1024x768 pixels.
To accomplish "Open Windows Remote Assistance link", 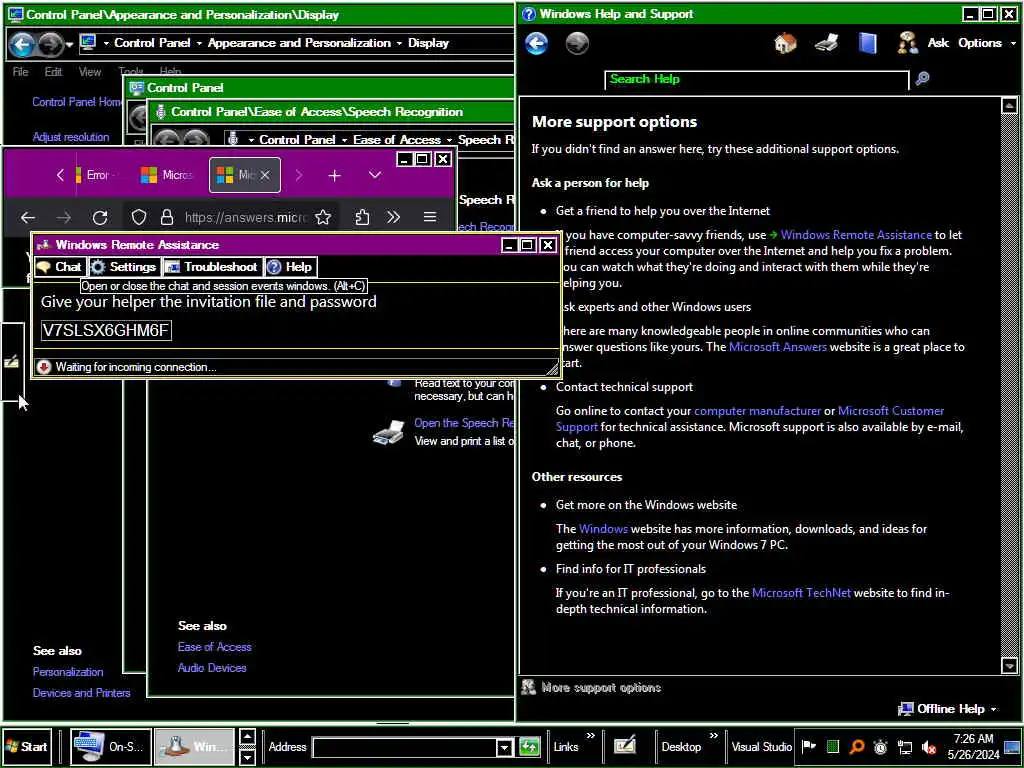I will [x=856, y=235].
